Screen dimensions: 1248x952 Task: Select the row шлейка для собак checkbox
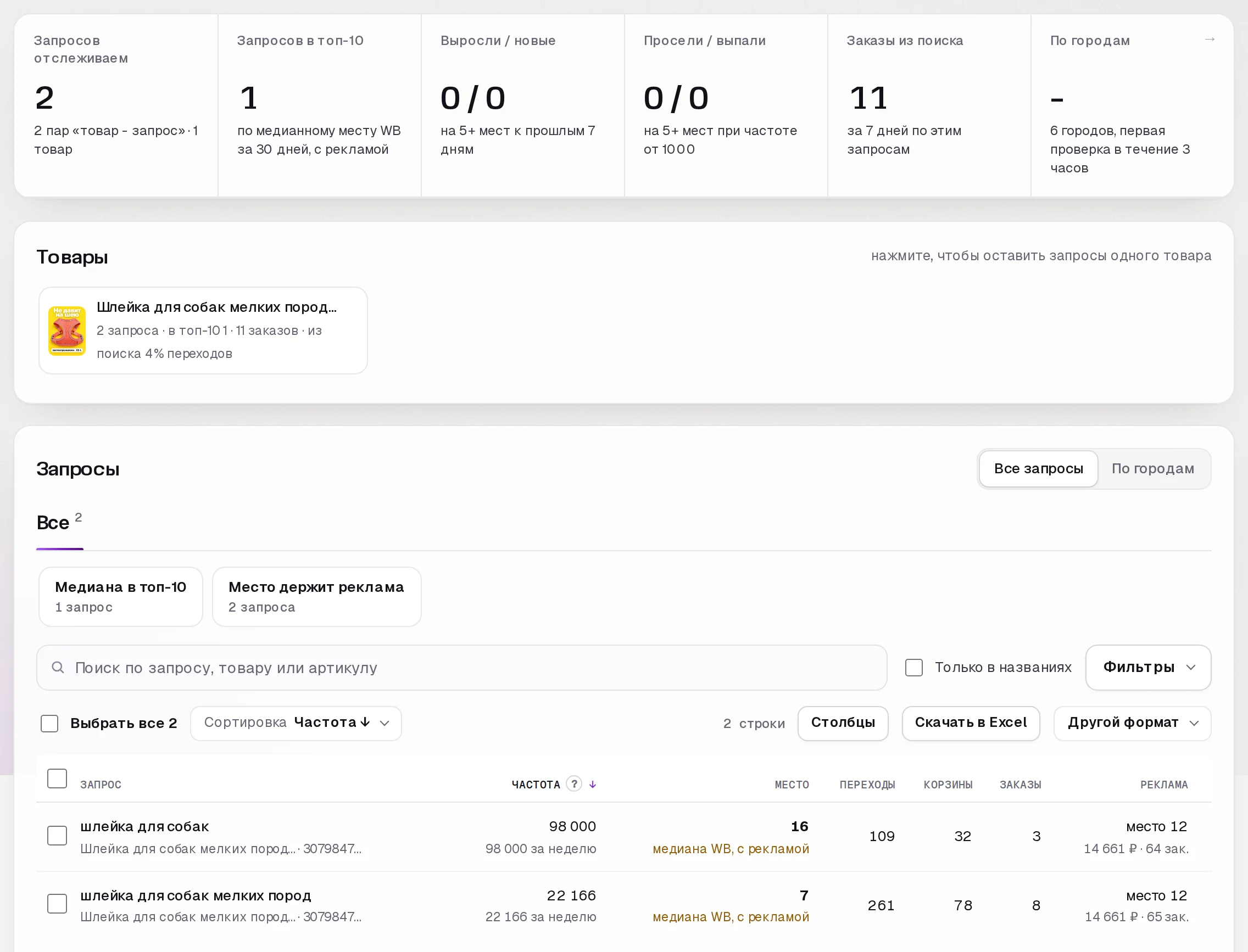pyautogui.click(x=57, y=836)
